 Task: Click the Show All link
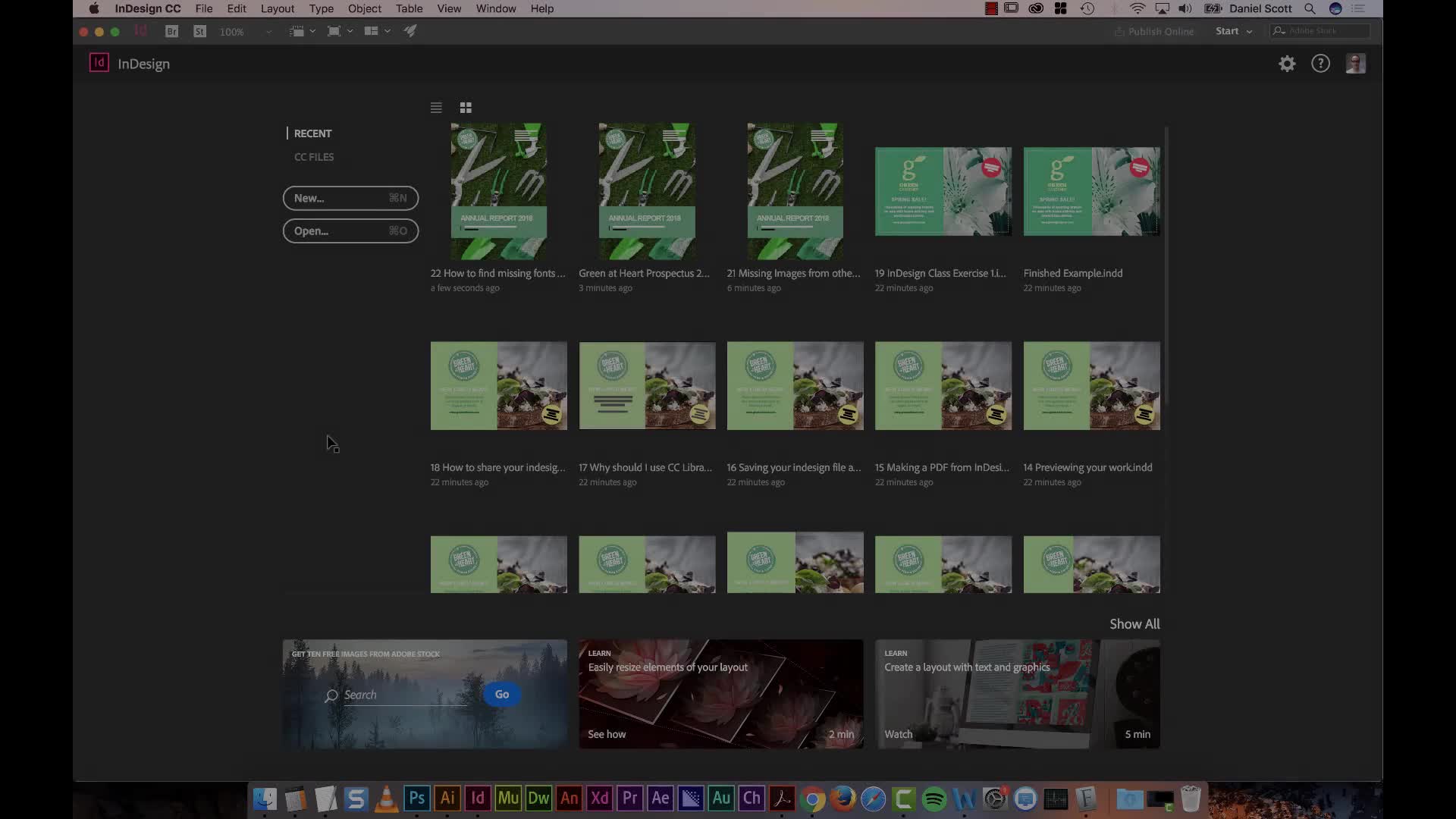(x=1134, y=624)
